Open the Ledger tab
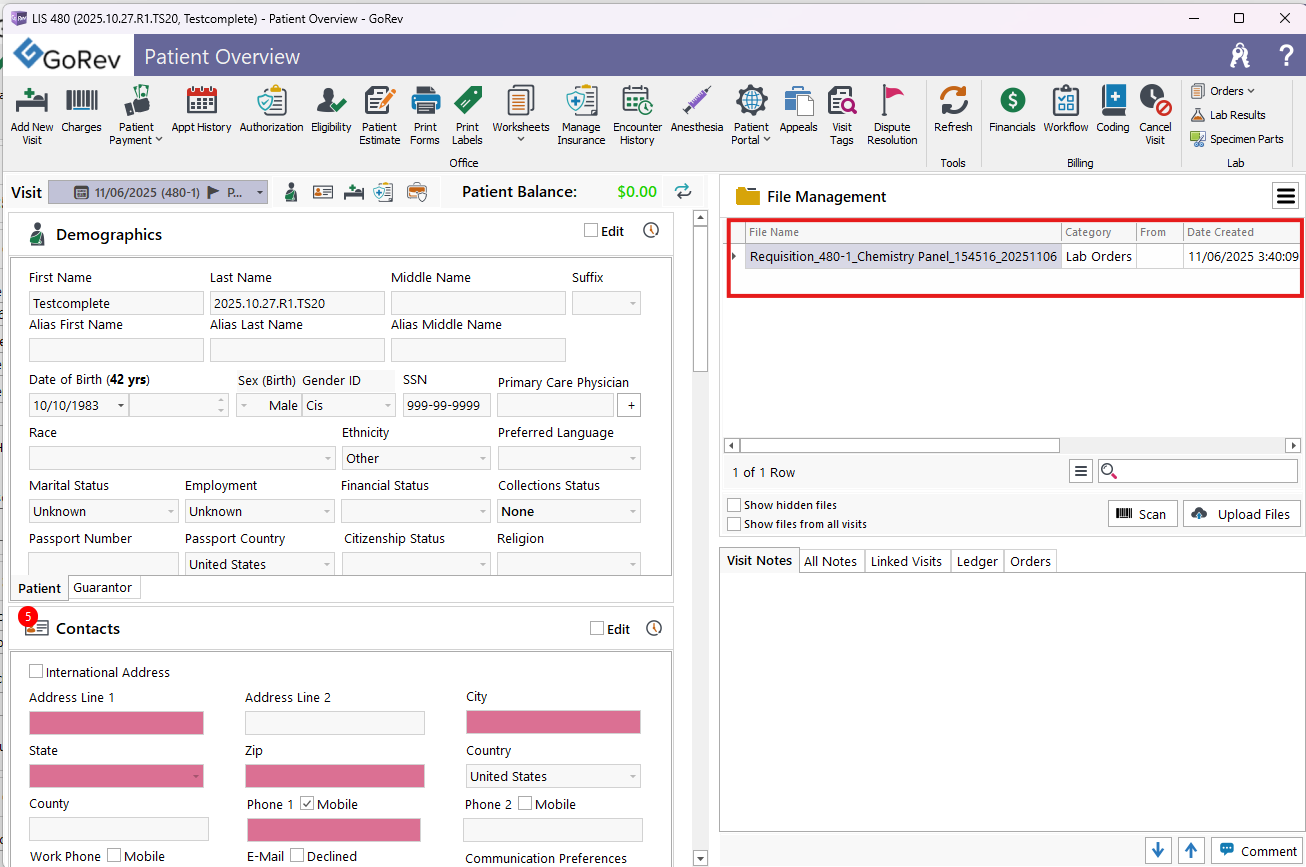 [x=977, y=562]
